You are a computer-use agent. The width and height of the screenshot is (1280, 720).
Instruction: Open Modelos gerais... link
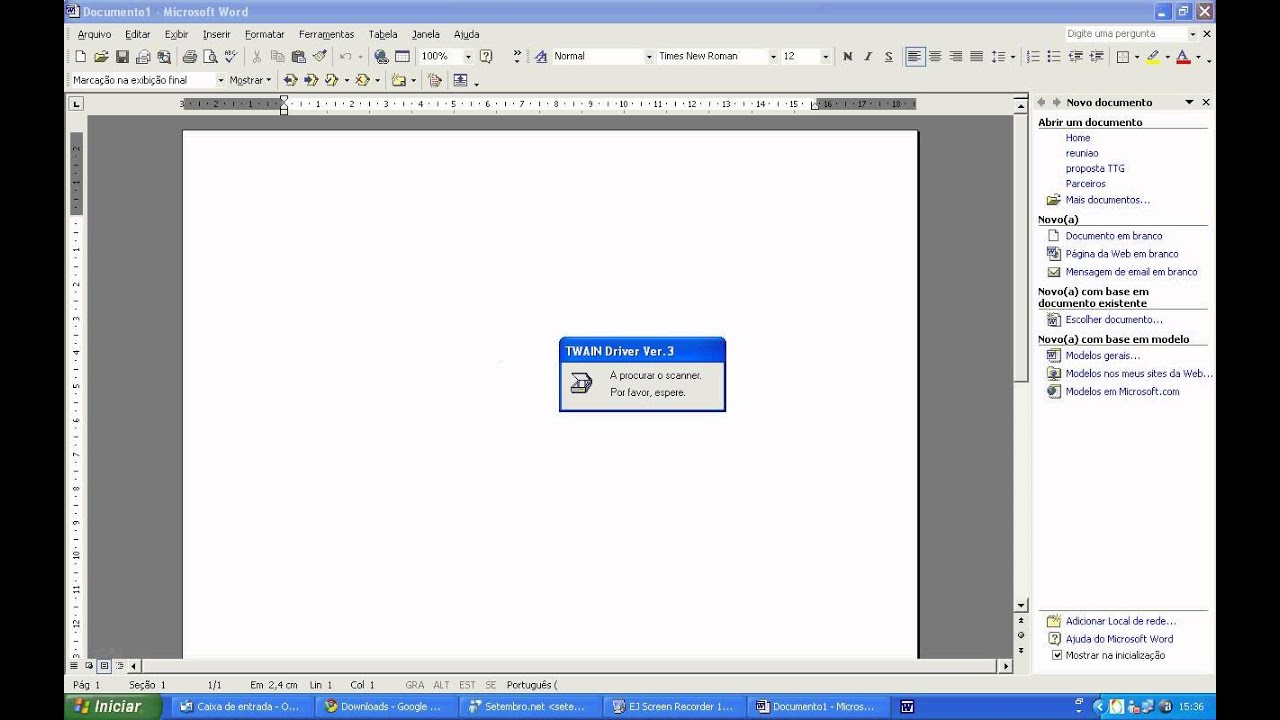[1102, 356]
